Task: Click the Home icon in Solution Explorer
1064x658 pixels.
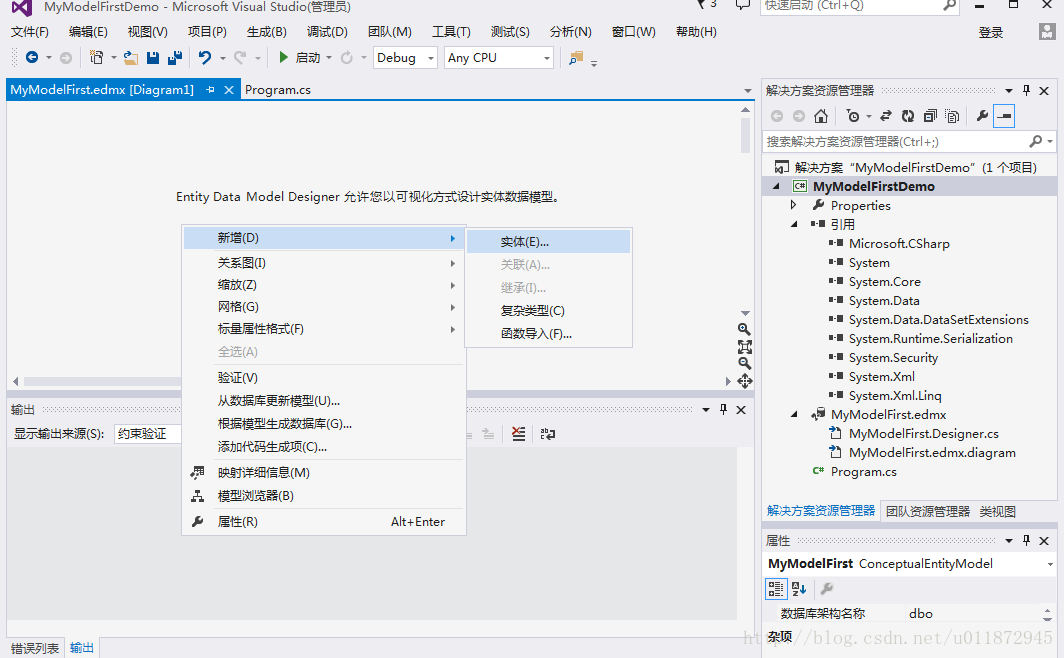Action: point(821,116)
